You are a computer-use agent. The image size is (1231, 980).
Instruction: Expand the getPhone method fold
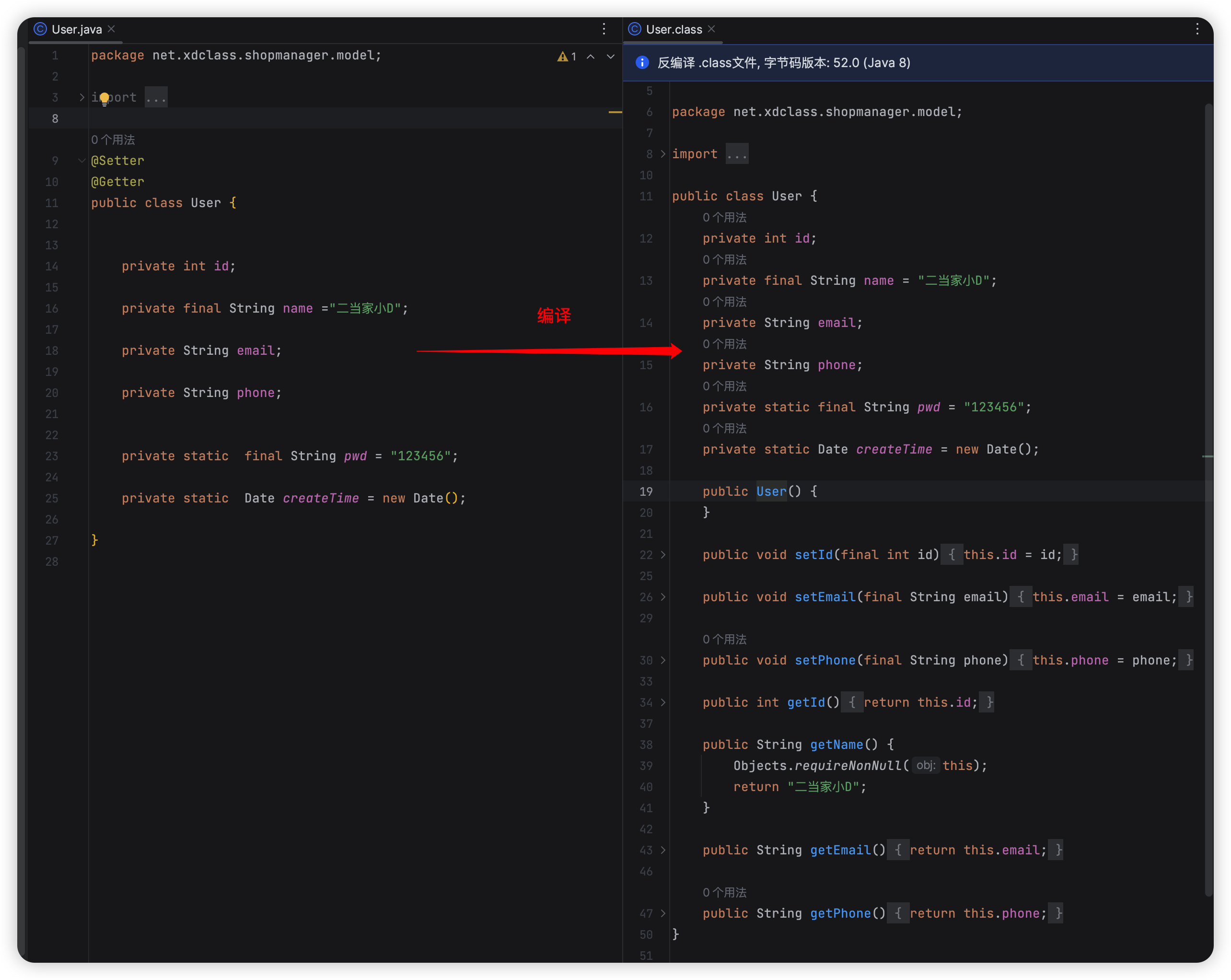tap(663, 913)
